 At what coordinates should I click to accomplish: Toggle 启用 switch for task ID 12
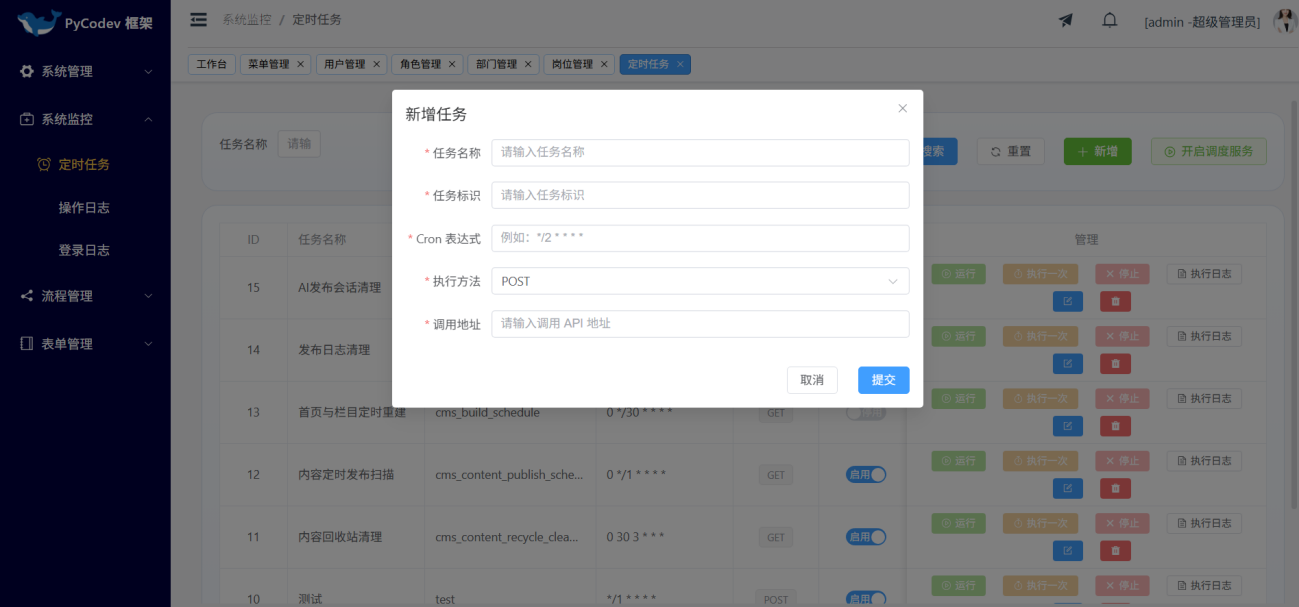(866, 475)
